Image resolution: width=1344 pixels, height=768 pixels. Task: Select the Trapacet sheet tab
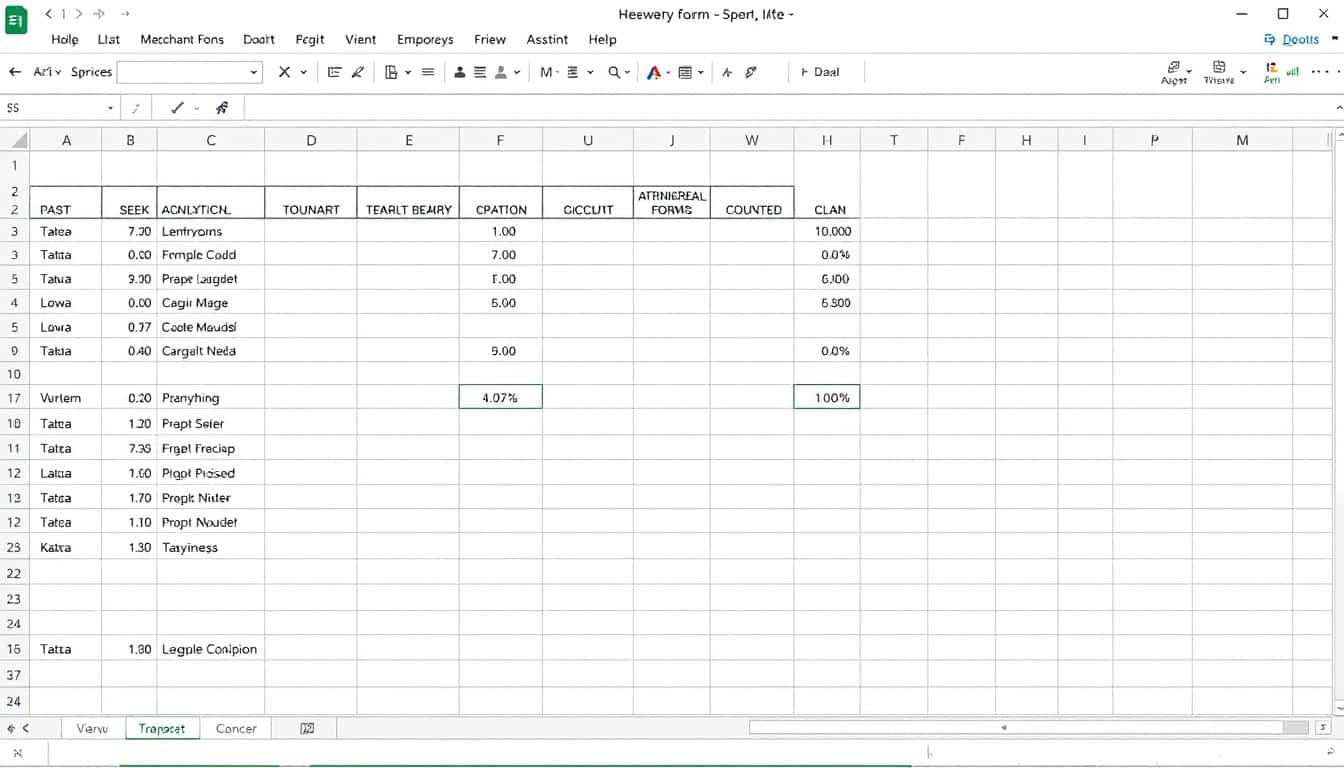click(162, 728)
